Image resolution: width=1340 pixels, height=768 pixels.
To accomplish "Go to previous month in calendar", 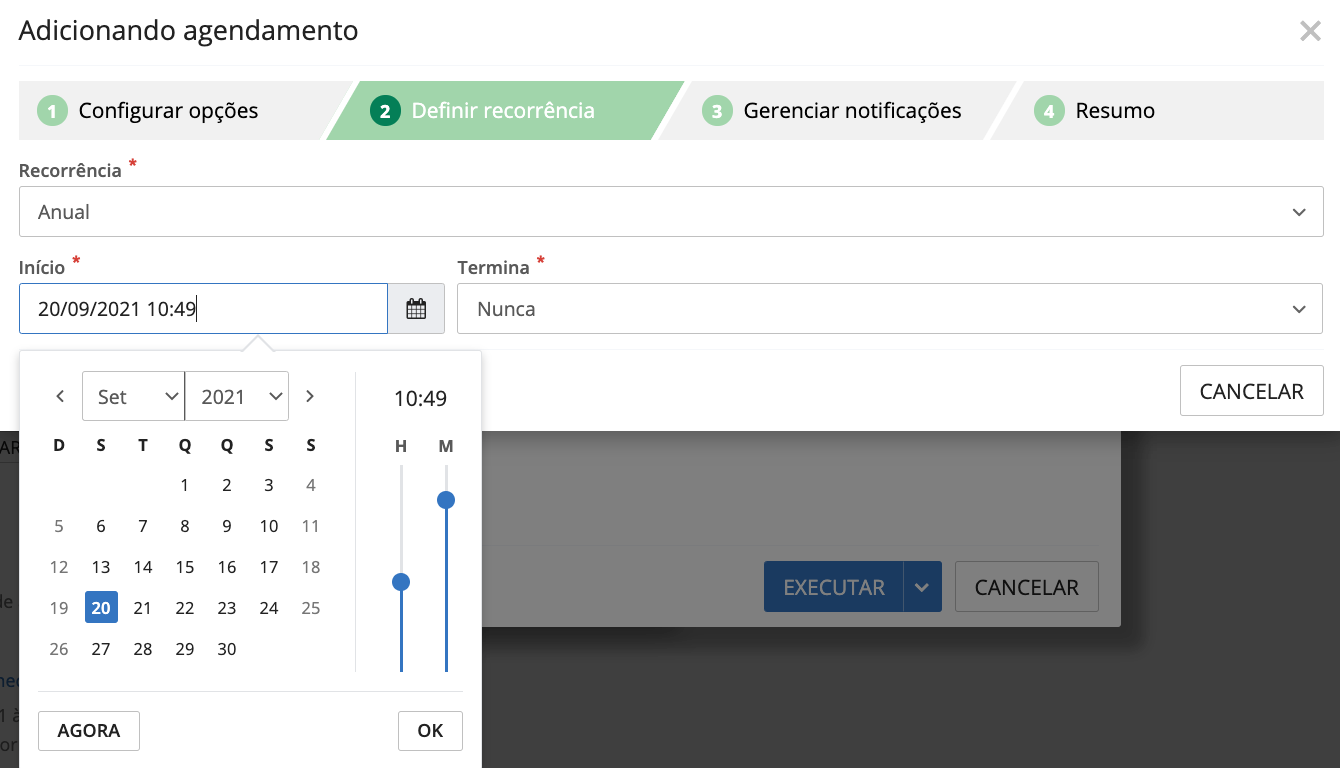I will tap(60, 396).
